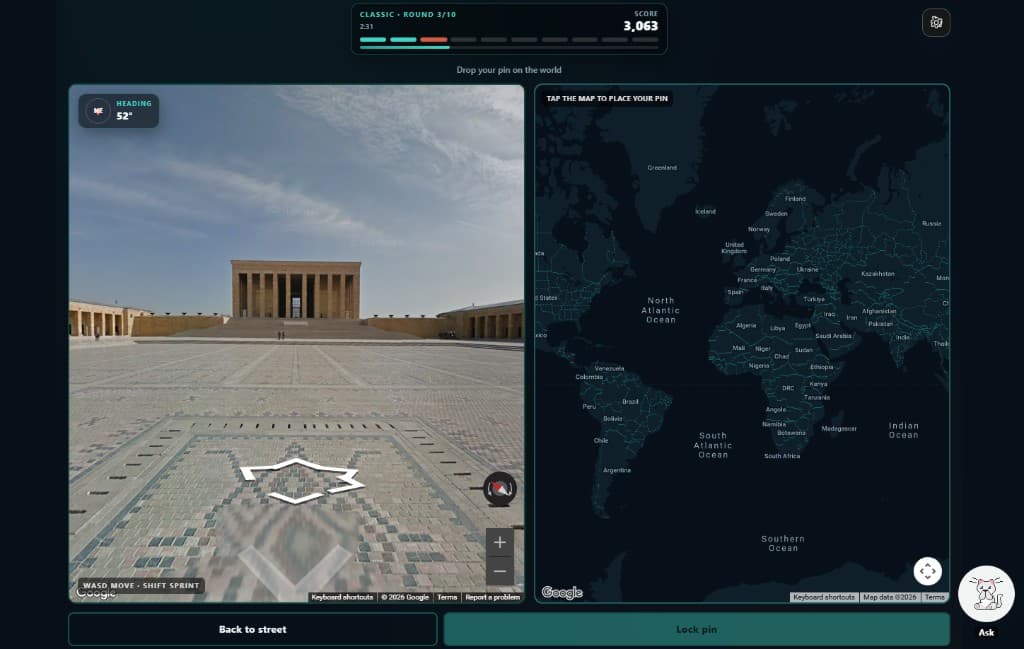This screenshot has width=1024, height=649.
Task: Toggle the map fullscreen expand icon
Action: coord(927,571)
